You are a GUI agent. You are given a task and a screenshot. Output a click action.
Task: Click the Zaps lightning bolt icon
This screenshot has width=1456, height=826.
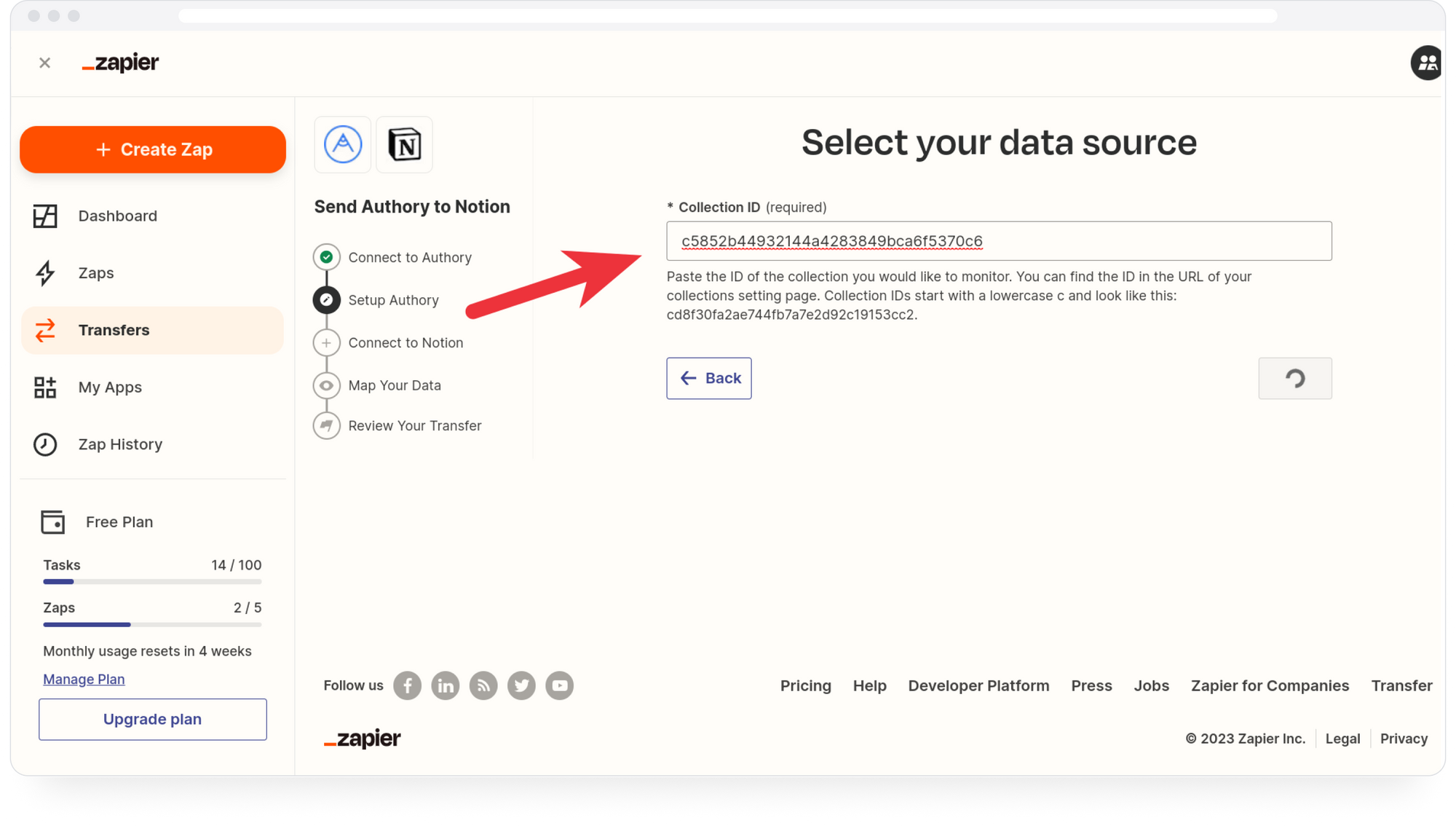point(45,272)
